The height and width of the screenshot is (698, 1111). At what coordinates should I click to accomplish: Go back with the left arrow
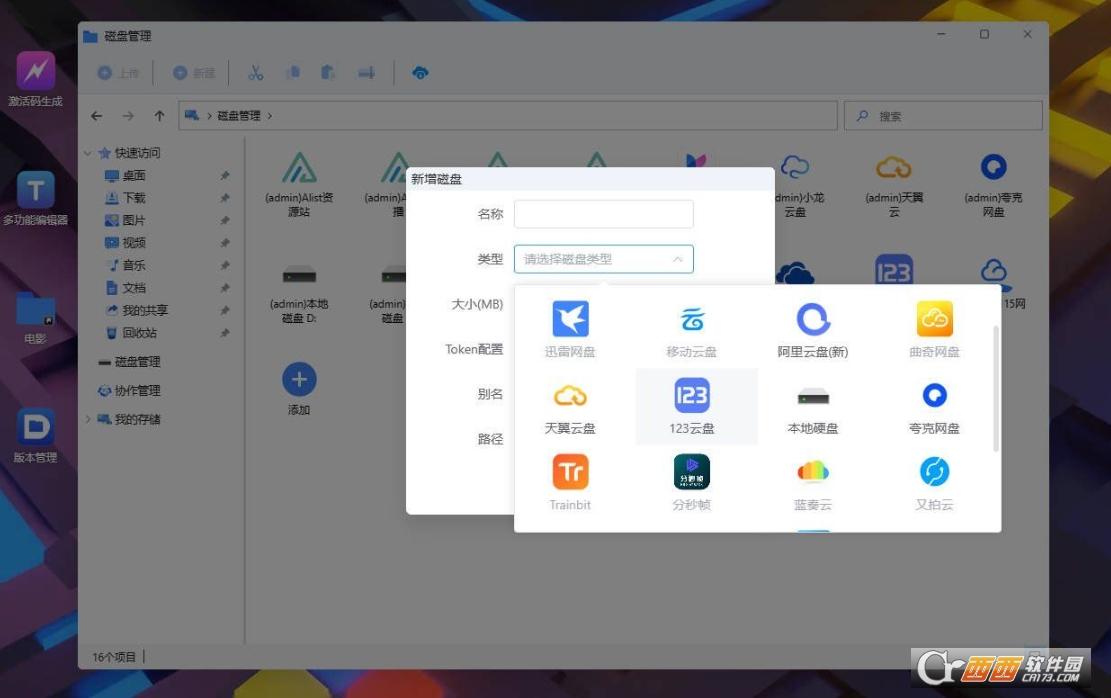[97, 116]
